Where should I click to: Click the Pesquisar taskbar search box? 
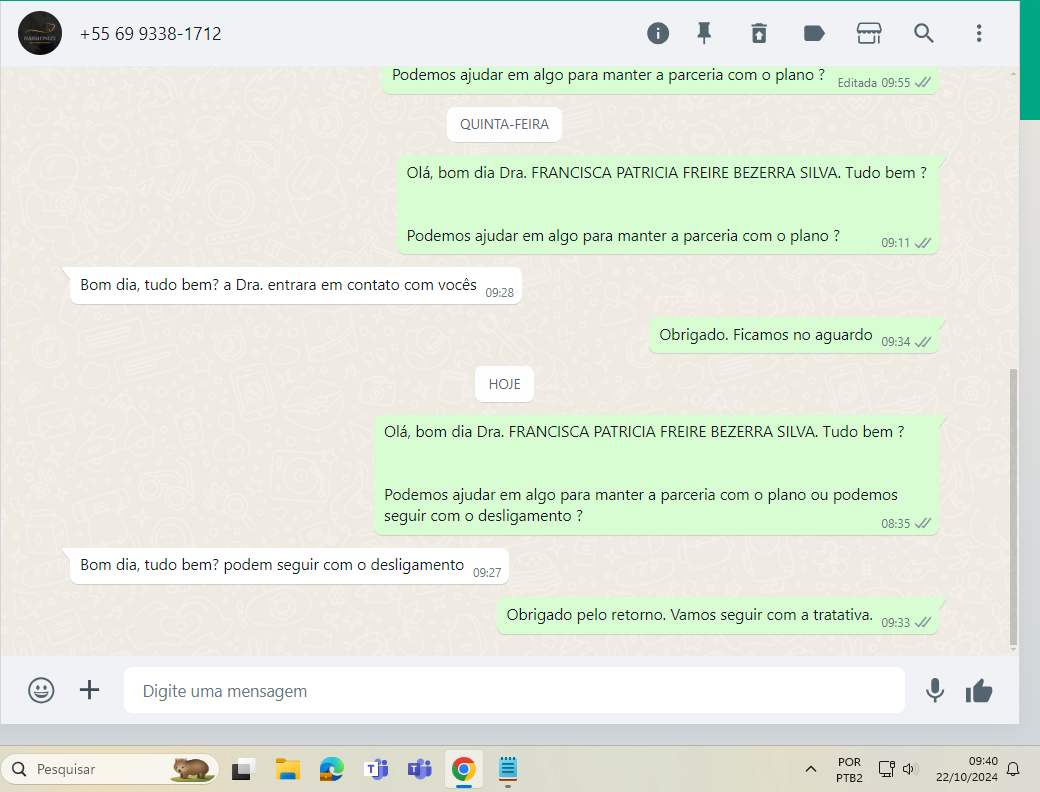(x=110, y=769)
